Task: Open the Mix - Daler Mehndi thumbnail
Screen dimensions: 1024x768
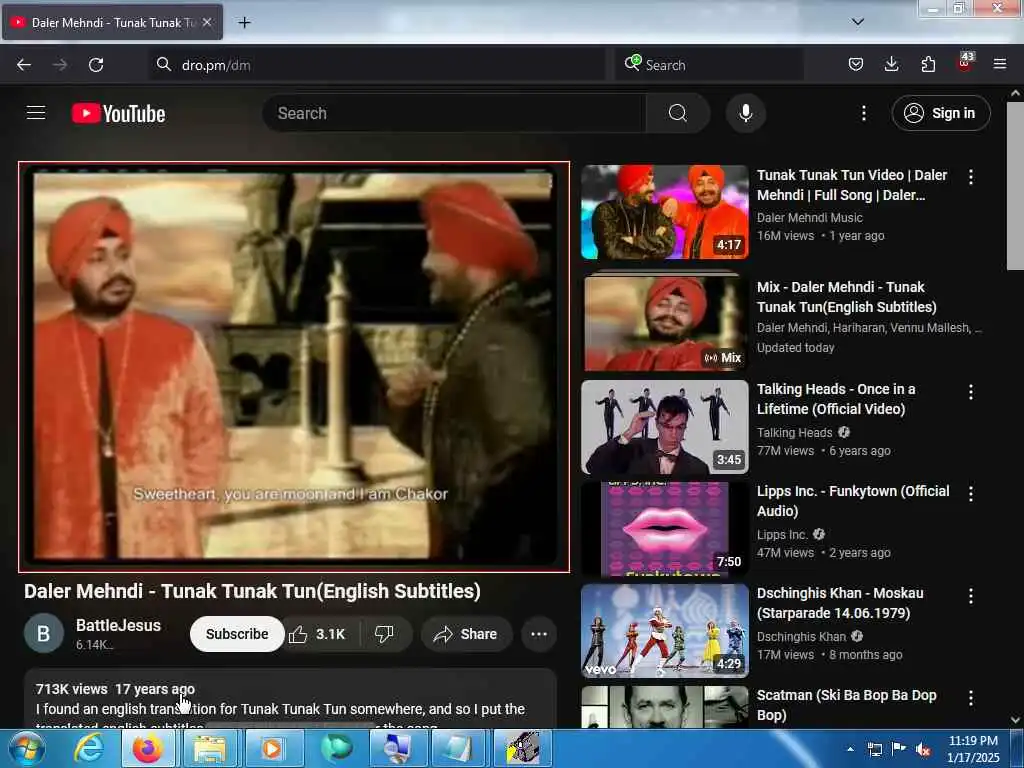Action: 665,323
